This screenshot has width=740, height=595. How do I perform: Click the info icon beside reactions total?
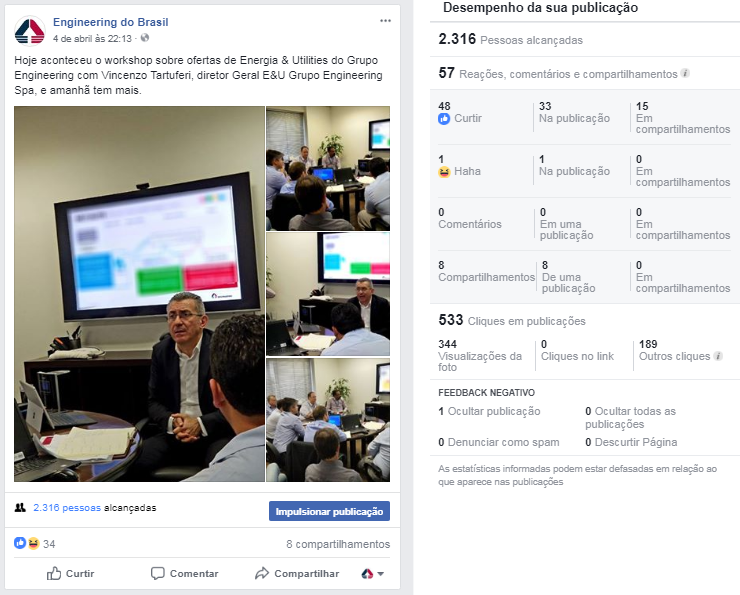(x=685, y=73)
